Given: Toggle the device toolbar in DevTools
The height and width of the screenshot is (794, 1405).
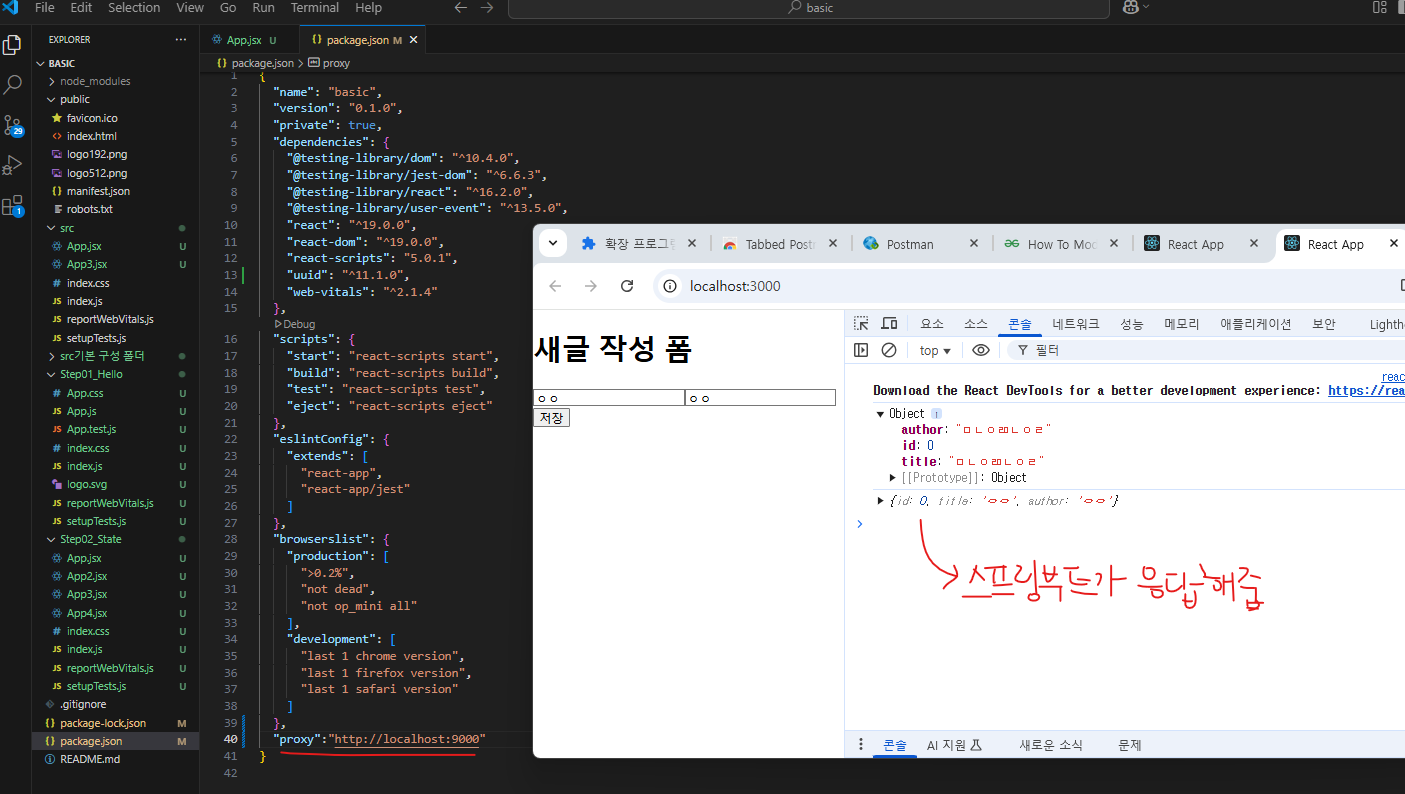Looking at the screenshot, I should [889, 323].
